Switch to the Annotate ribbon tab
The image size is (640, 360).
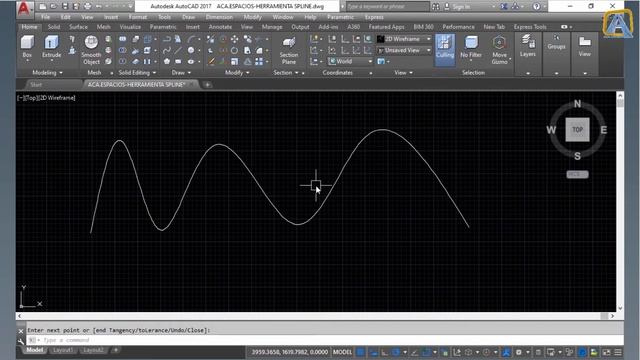coord(220,27)
